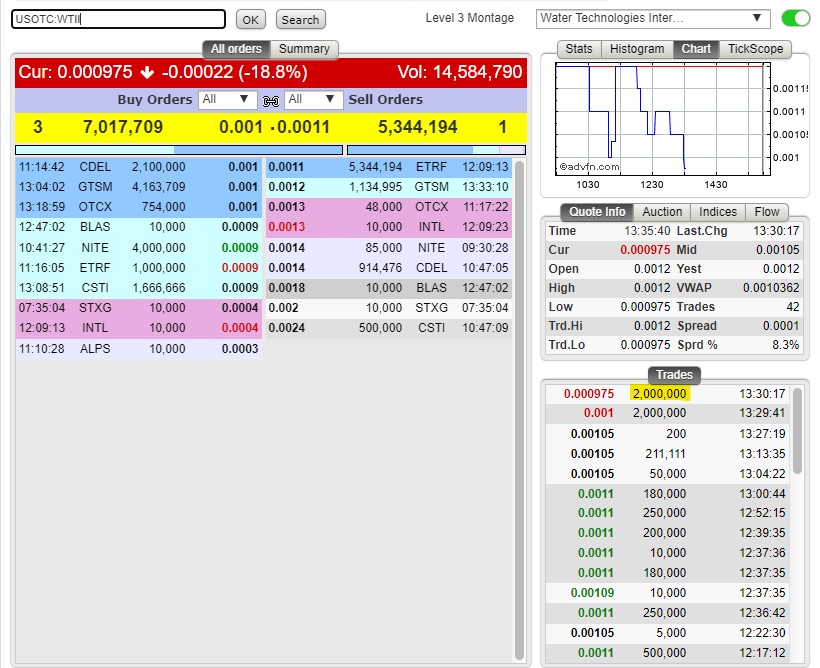Click the Sprd % value 8.3%

(x=785, y=345)
